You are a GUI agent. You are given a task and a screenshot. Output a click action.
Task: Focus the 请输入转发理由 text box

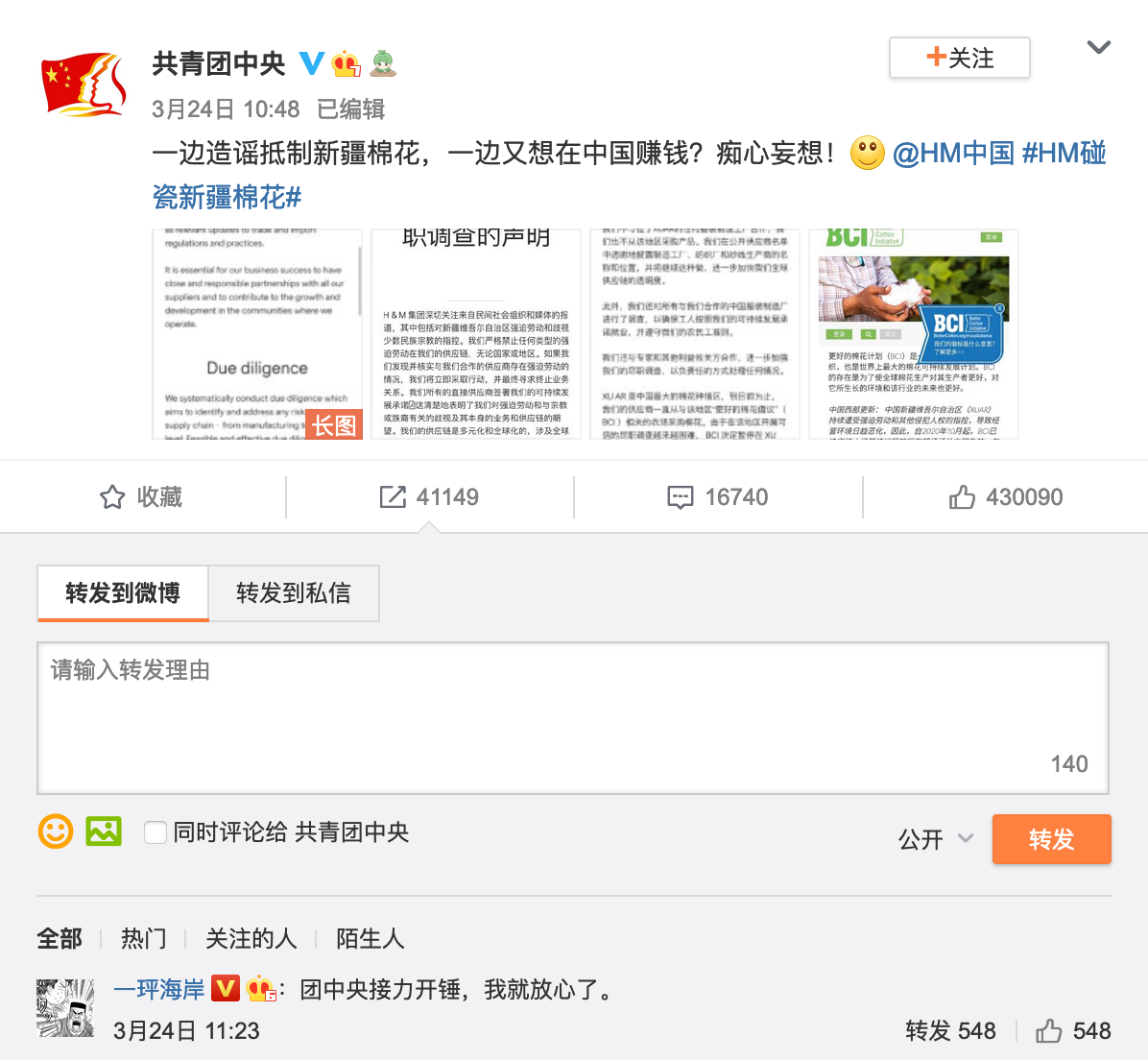(x=573, y=718)
